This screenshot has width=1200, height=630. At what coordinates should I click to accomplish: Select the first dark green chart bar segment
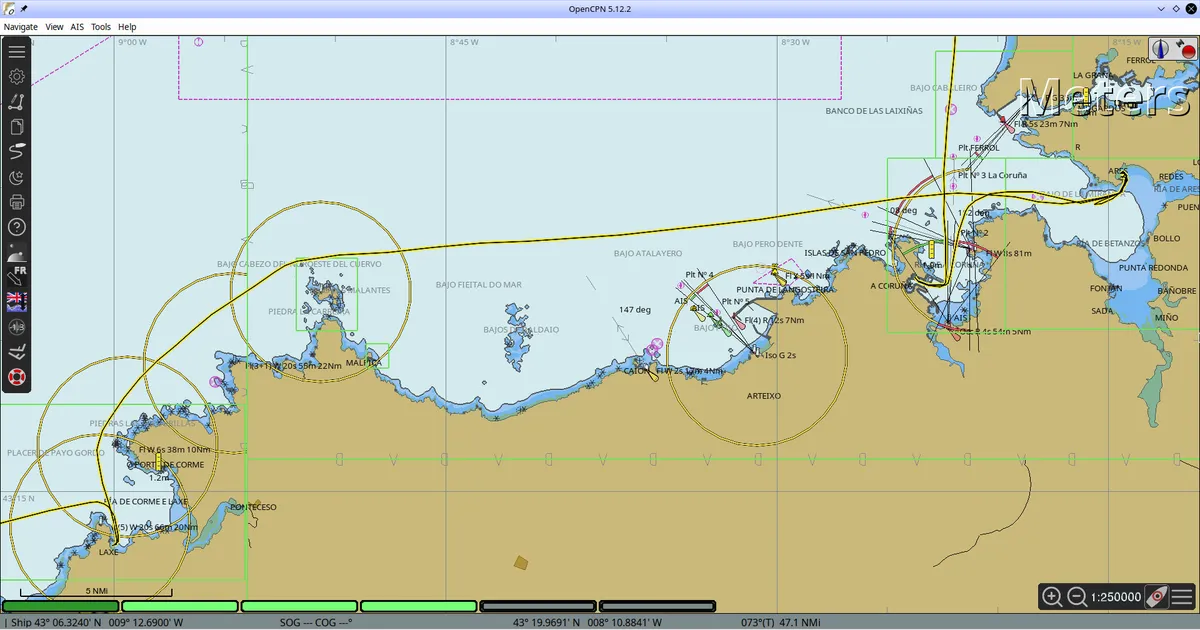coord(61,606)
